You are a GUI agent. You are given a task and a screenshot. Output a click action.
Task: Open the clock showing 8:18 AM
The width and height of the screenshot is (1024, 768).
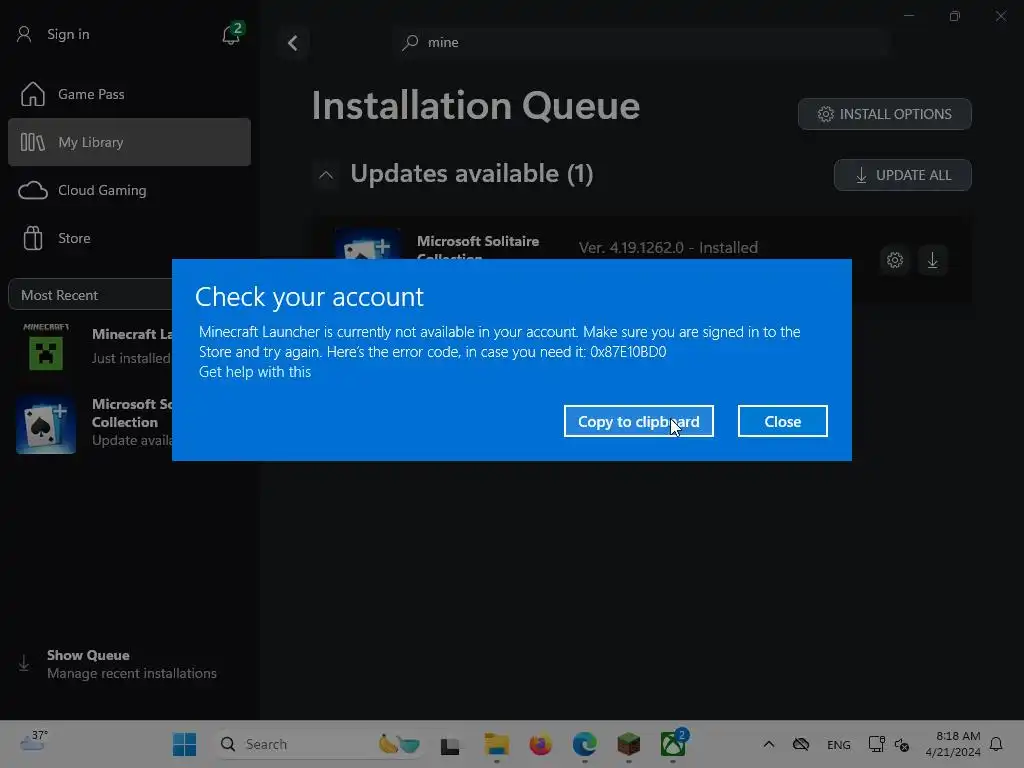click(953, 744)
